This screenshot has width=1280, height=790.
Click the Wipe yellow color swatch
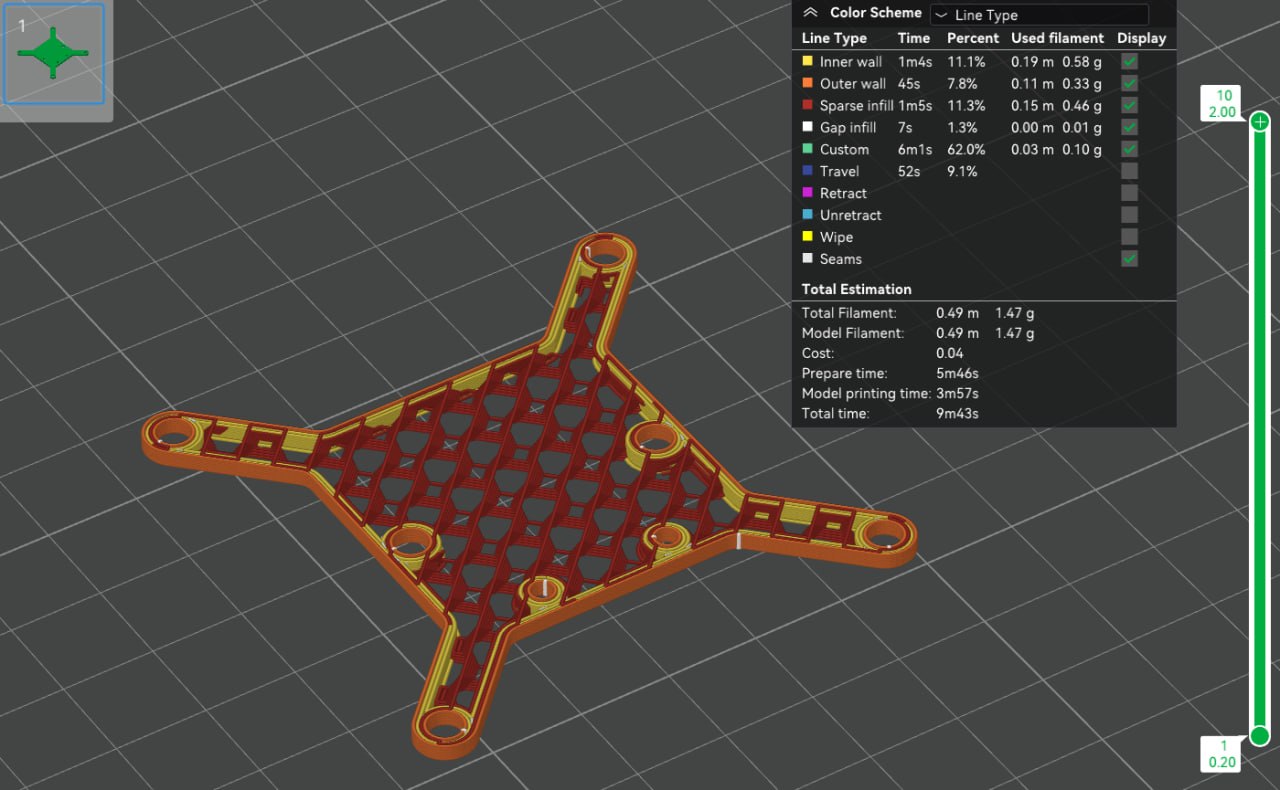pyautogui.click(x=807, y=237)
